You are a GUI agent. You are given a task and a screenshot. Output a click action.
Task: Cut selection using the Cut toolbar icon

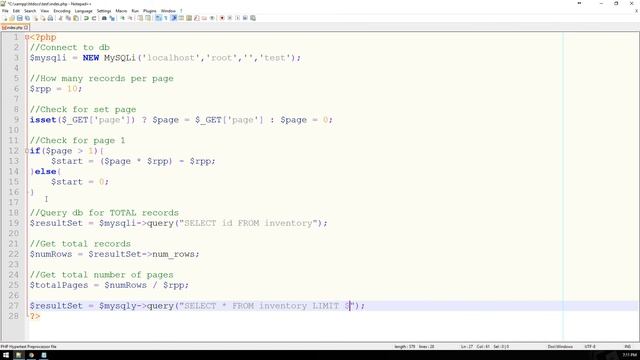click(60, 18)
